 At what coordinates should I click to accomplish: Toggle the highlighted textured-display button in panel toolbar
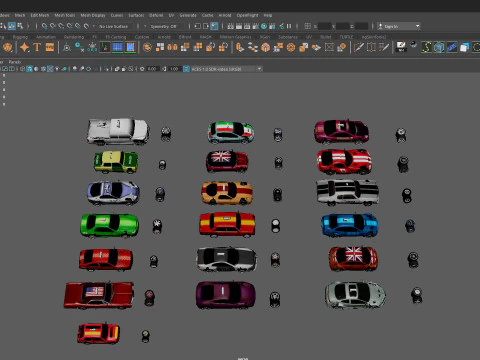coord(50,69)
